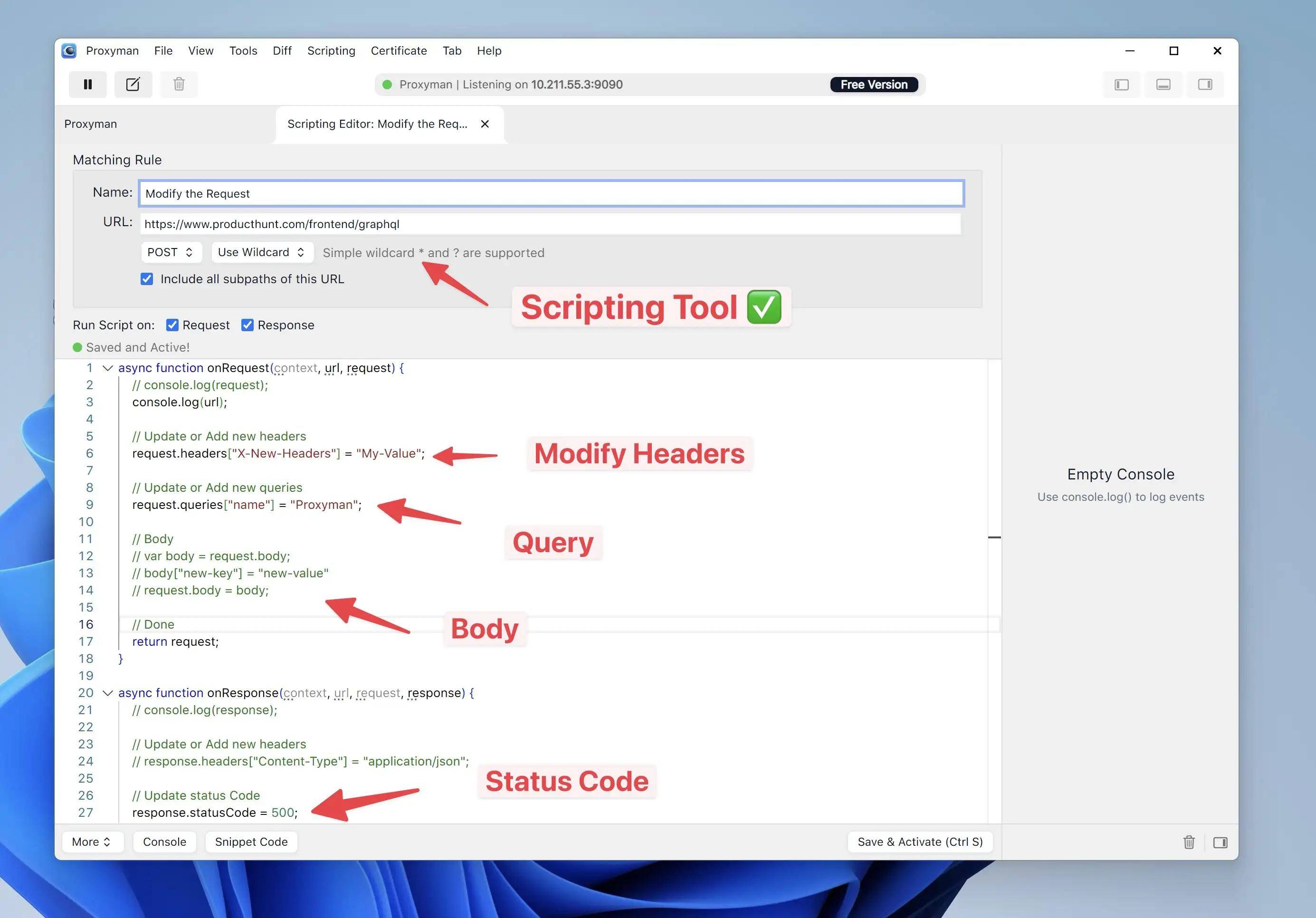Uncheck Include all subpaths of this URL
Screen dimensions: 1316x918
[x=147, y=278]
